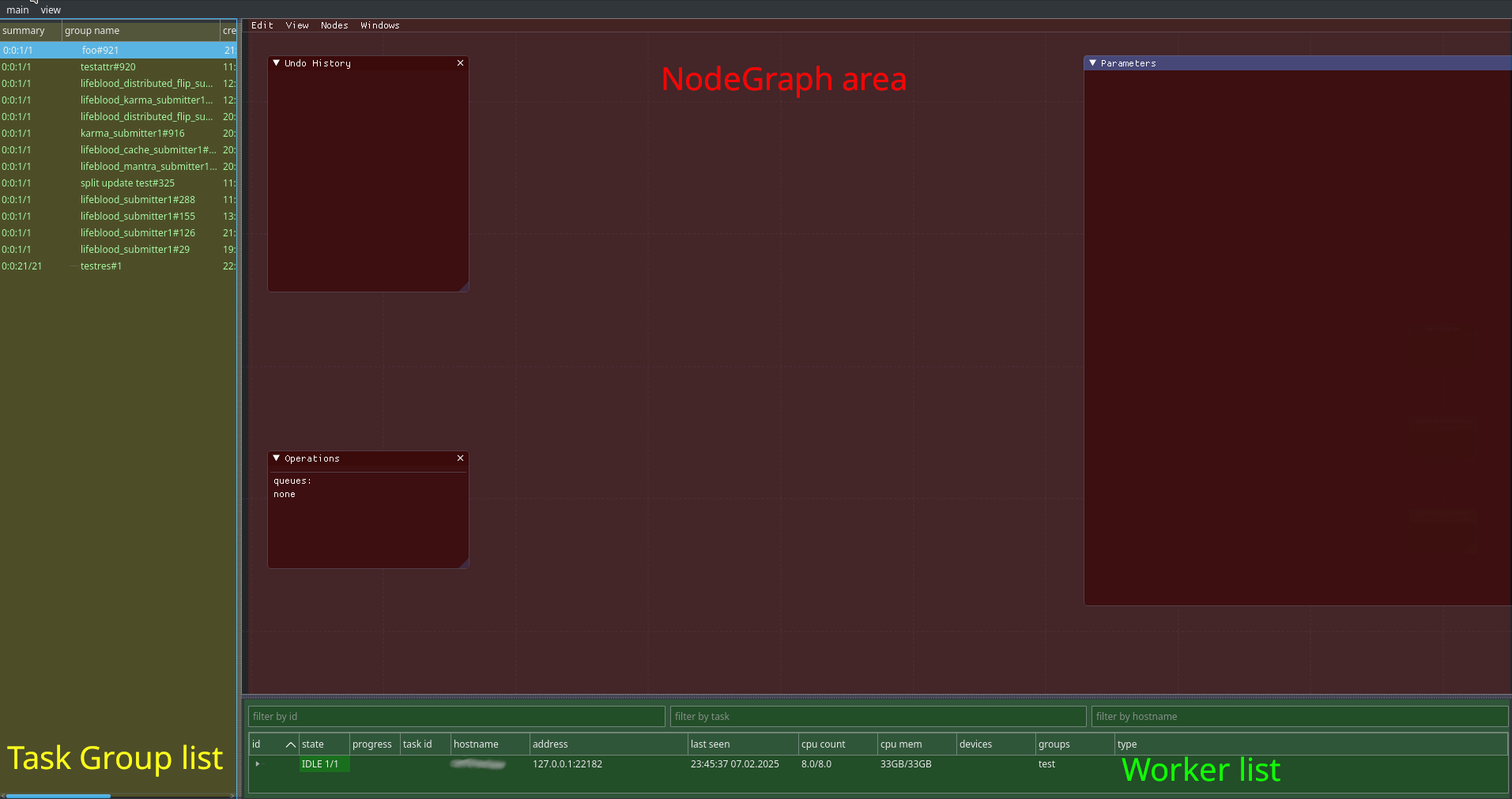This screenshot has height=799, width=1512.
Task: Collapse the Undo History panel header triangle
Action: tap(275, 62)
